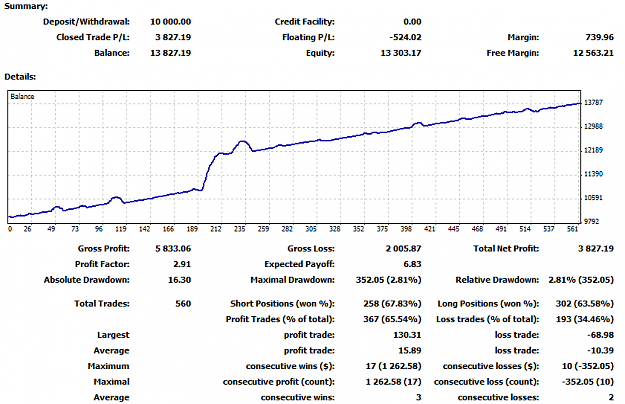Click the 12189 y-axis label
Image resolution: width=625 pixels, height=404 pixels.
(x=593, y=150)
